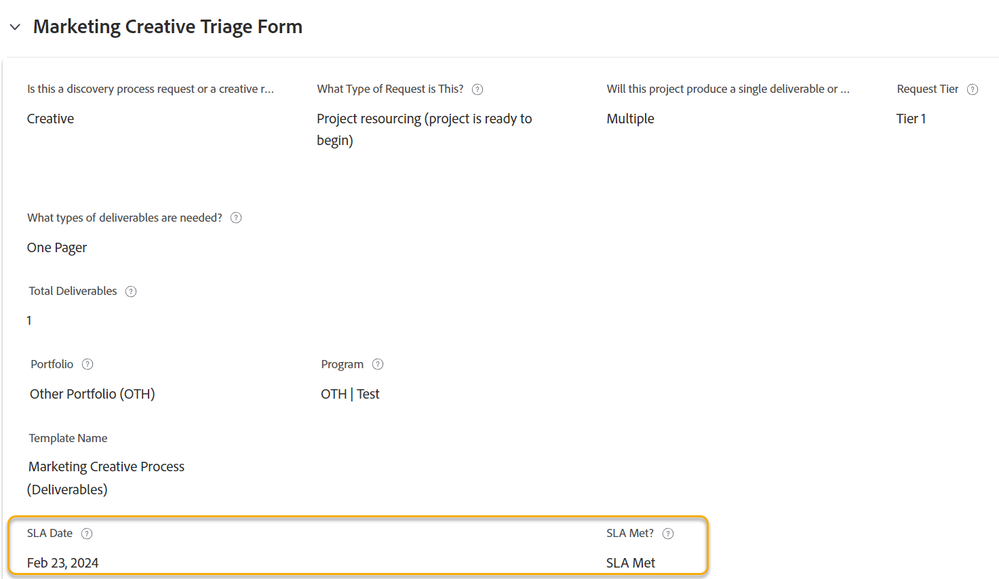The height and width of the screenshot is (579, 999).
Task: Open the Portfolio field help tooltip
Action: point(87,364)
